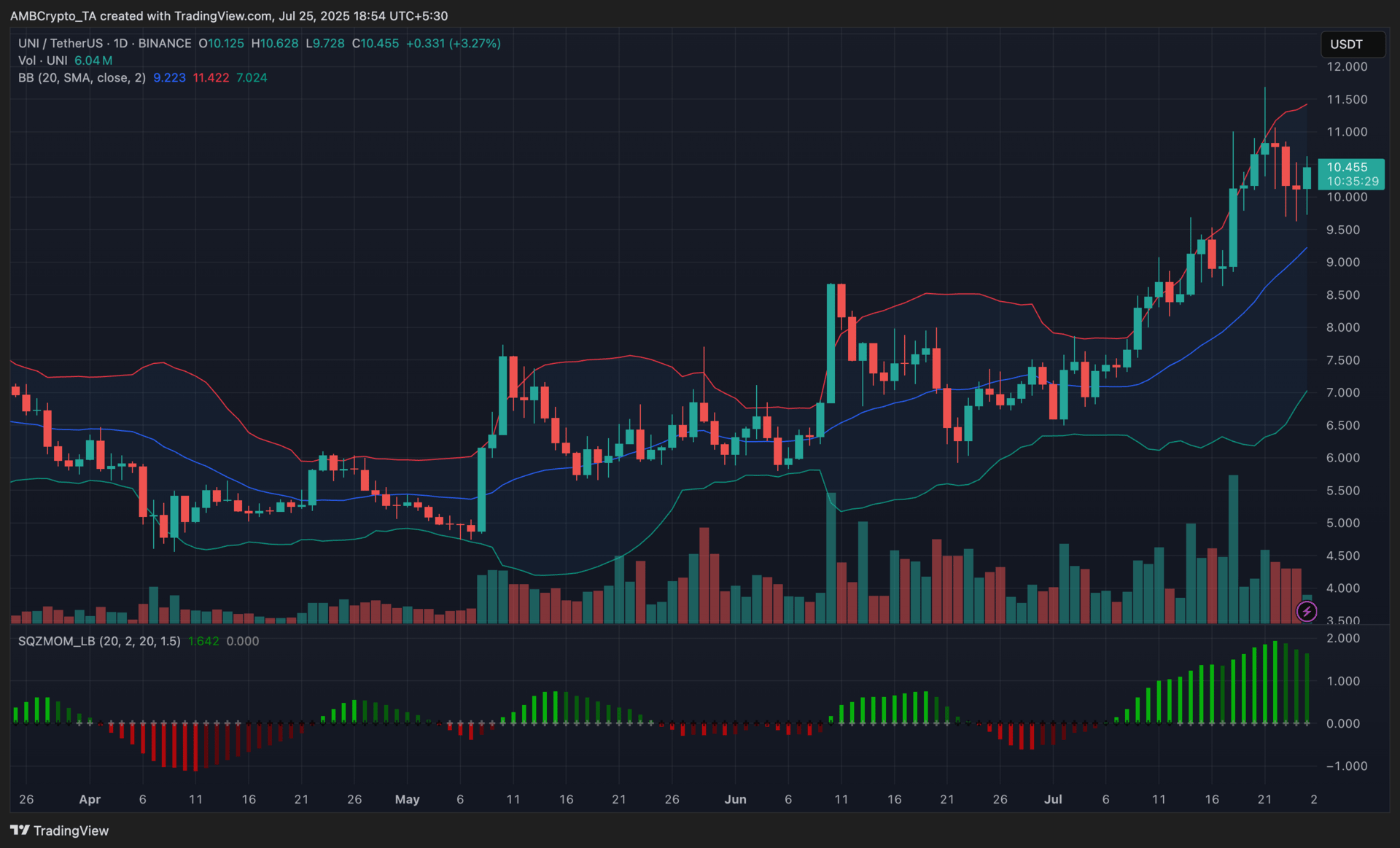Click the 9.000 price axis label
Viewport: 1400px width, 848px height.
(x=1343, y=262)
